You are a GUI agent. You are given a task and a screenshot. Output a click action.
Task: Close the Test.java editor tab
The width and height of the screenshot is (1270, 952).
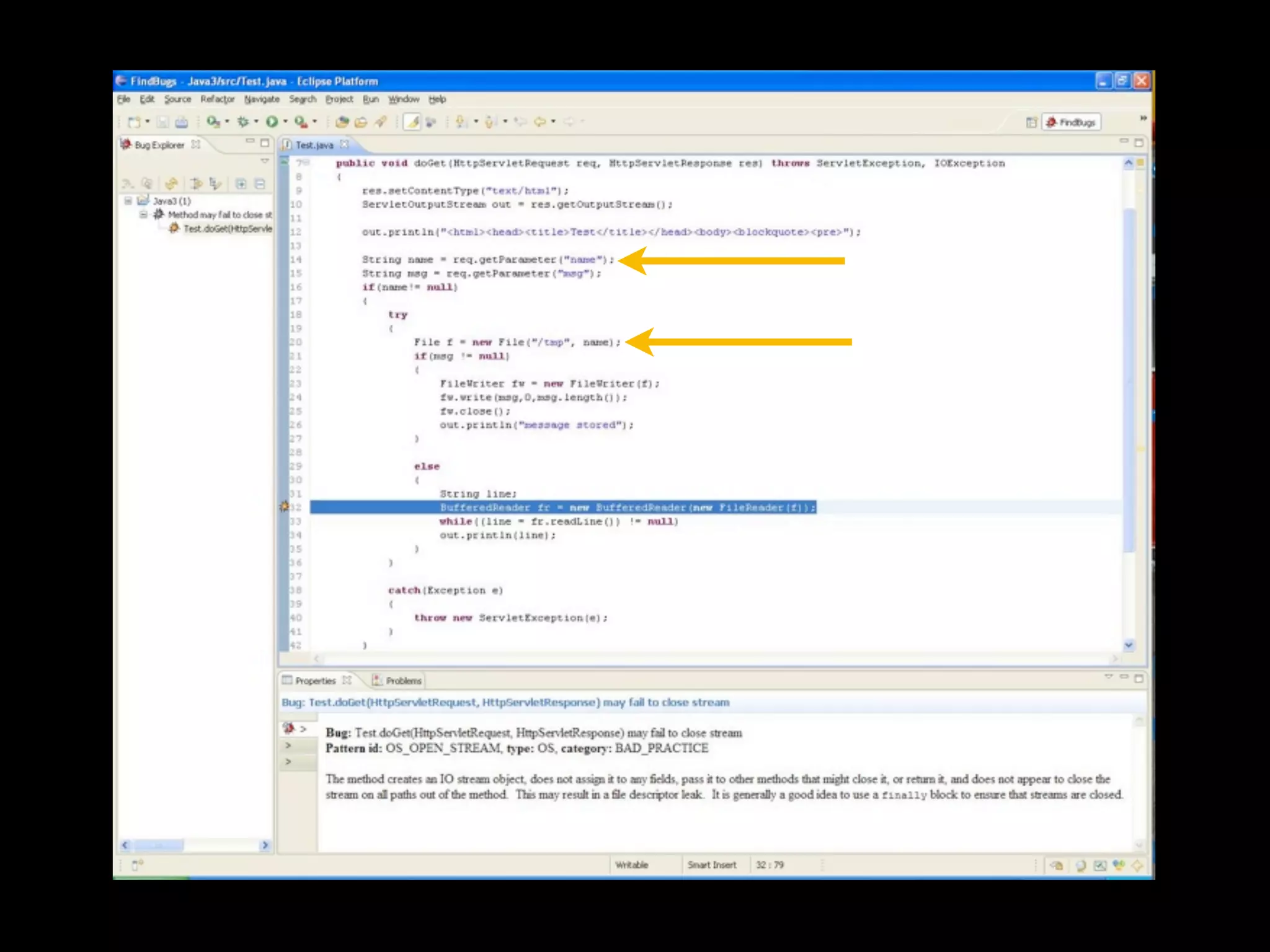click(x=344, y=144)
